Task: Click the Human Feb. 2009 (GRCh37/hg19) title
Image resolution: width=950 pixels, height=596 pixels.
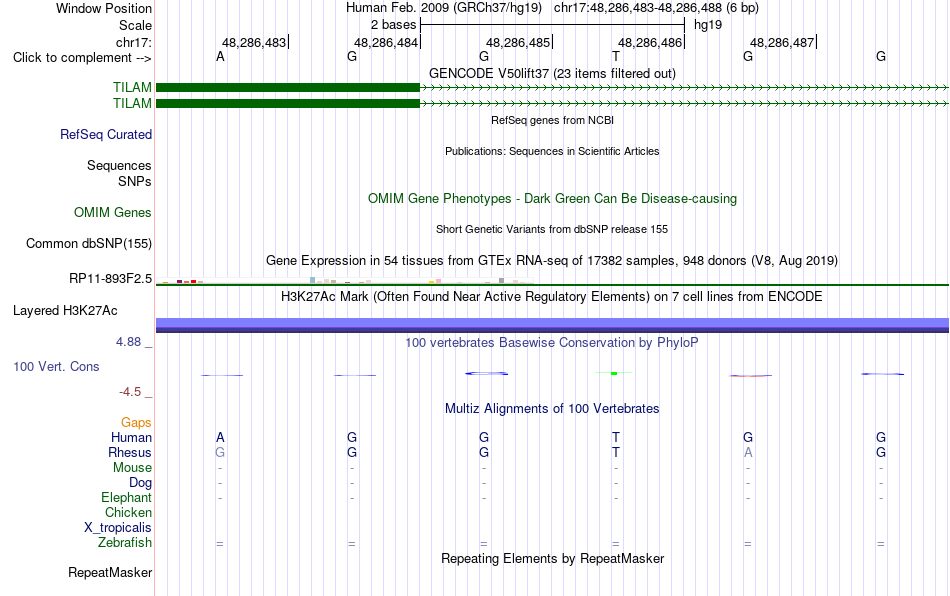Action: pos(444,8)
